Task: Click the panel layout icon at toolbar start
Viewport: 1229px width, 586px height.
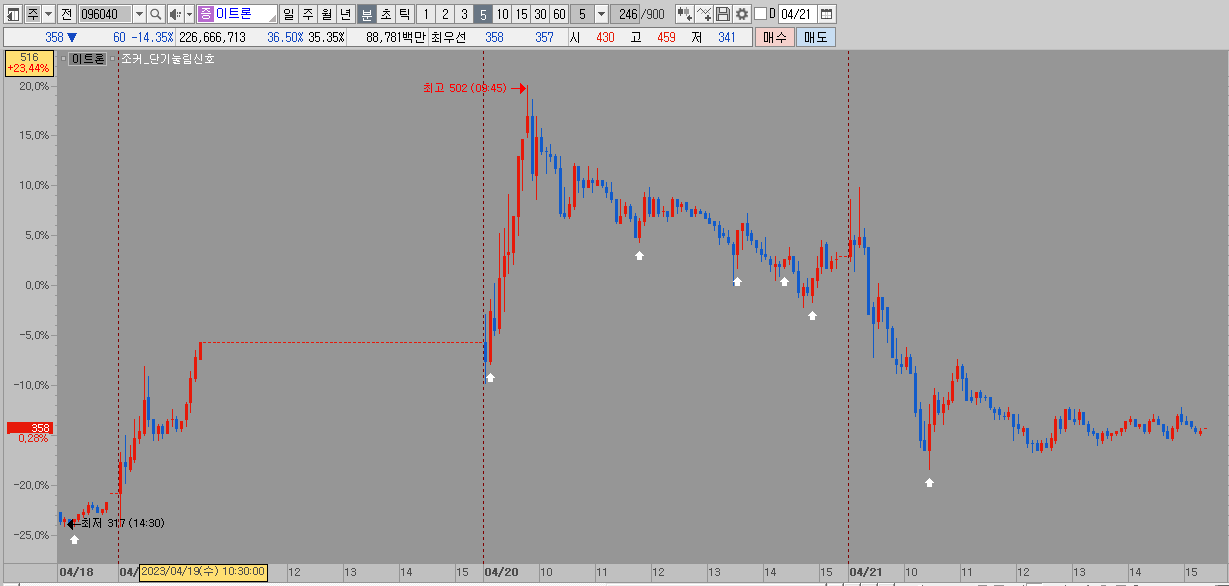Action: click(13, 14)
